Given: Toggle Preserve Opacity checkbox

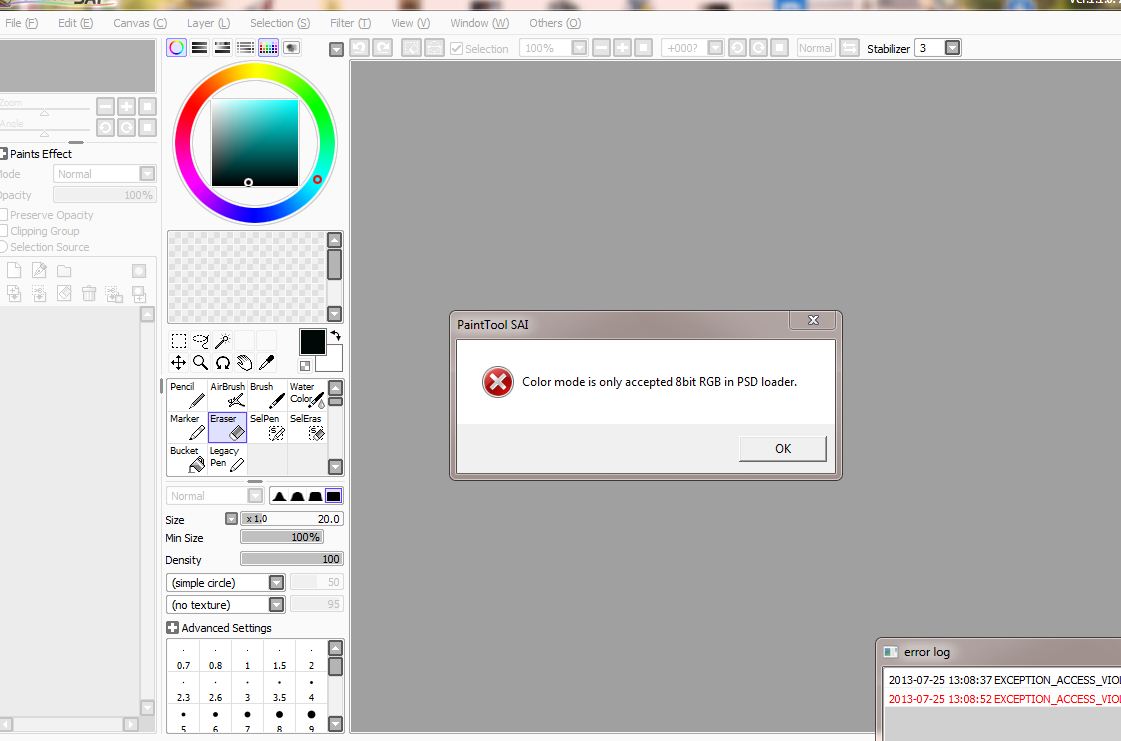Looking at the screenshot, I should (x=4, y=215).
